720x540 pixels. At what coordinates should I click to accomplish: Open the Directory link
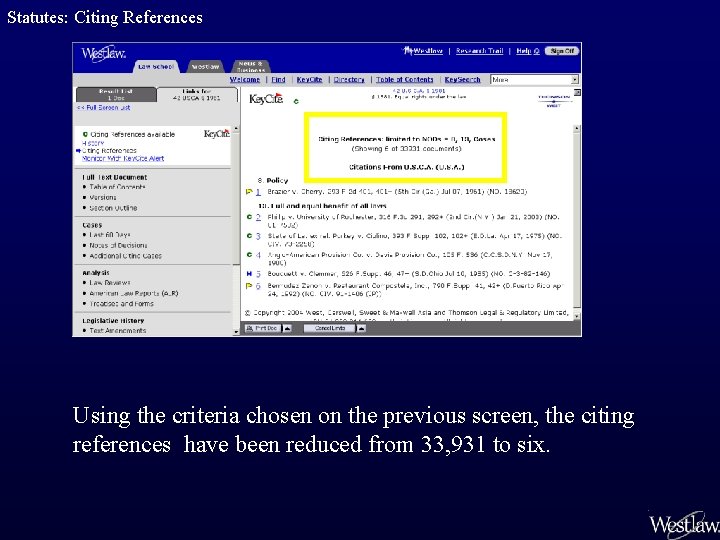(349, 79)
